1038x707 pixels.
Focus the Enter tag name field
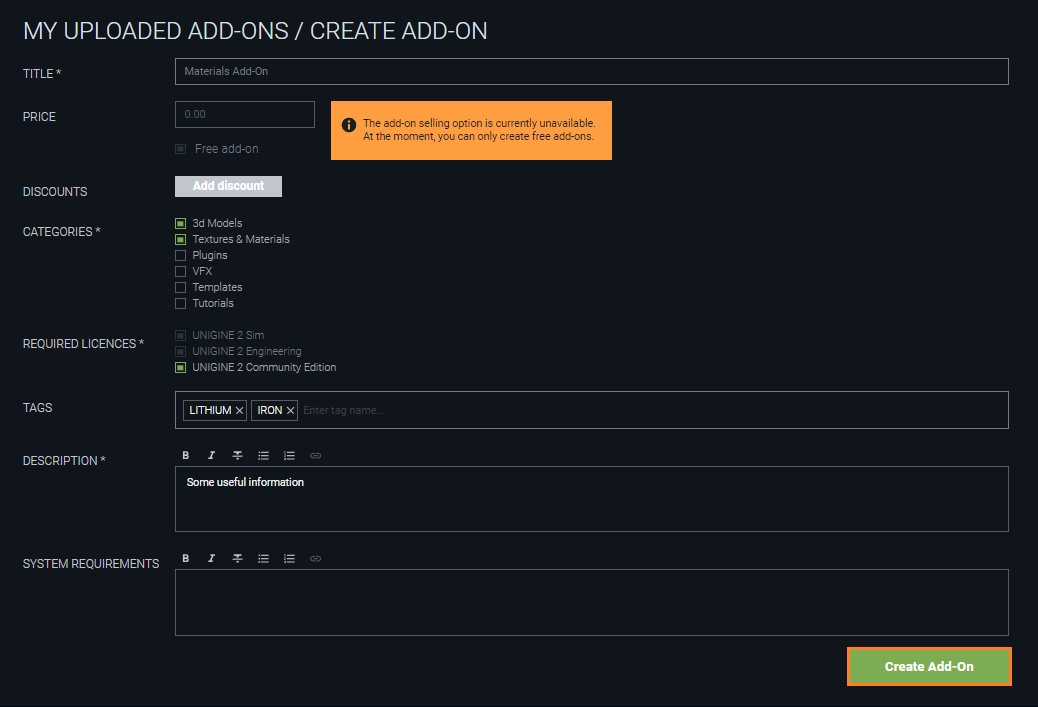pyautogui.click(x=652, y=410)
